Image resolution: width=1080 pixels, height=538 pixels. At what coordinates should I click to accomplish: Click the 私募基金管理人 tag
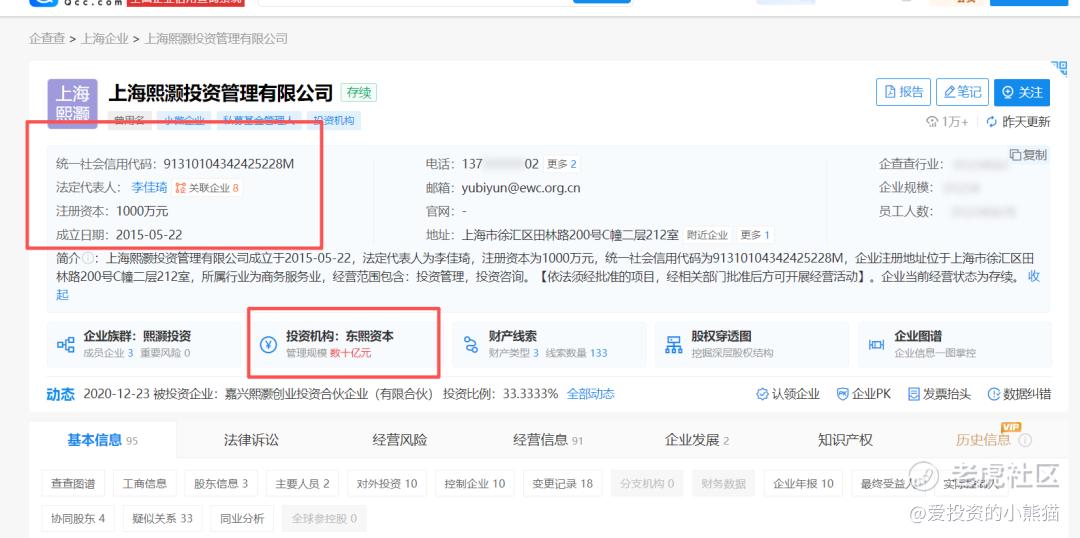point(259,121)
